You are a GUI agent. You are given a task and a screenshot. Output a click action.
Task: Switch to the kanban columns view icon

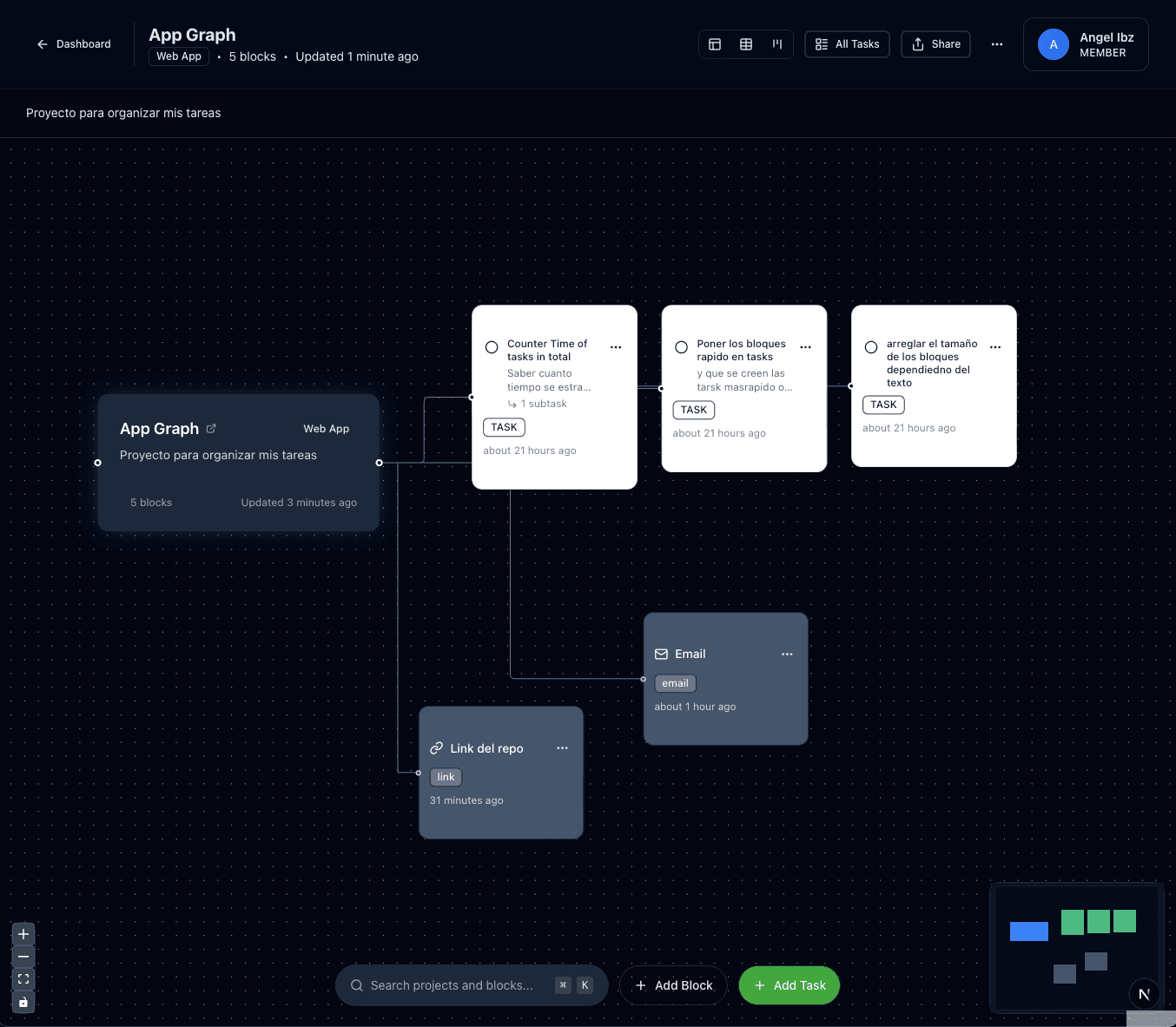tap(777, 44)
